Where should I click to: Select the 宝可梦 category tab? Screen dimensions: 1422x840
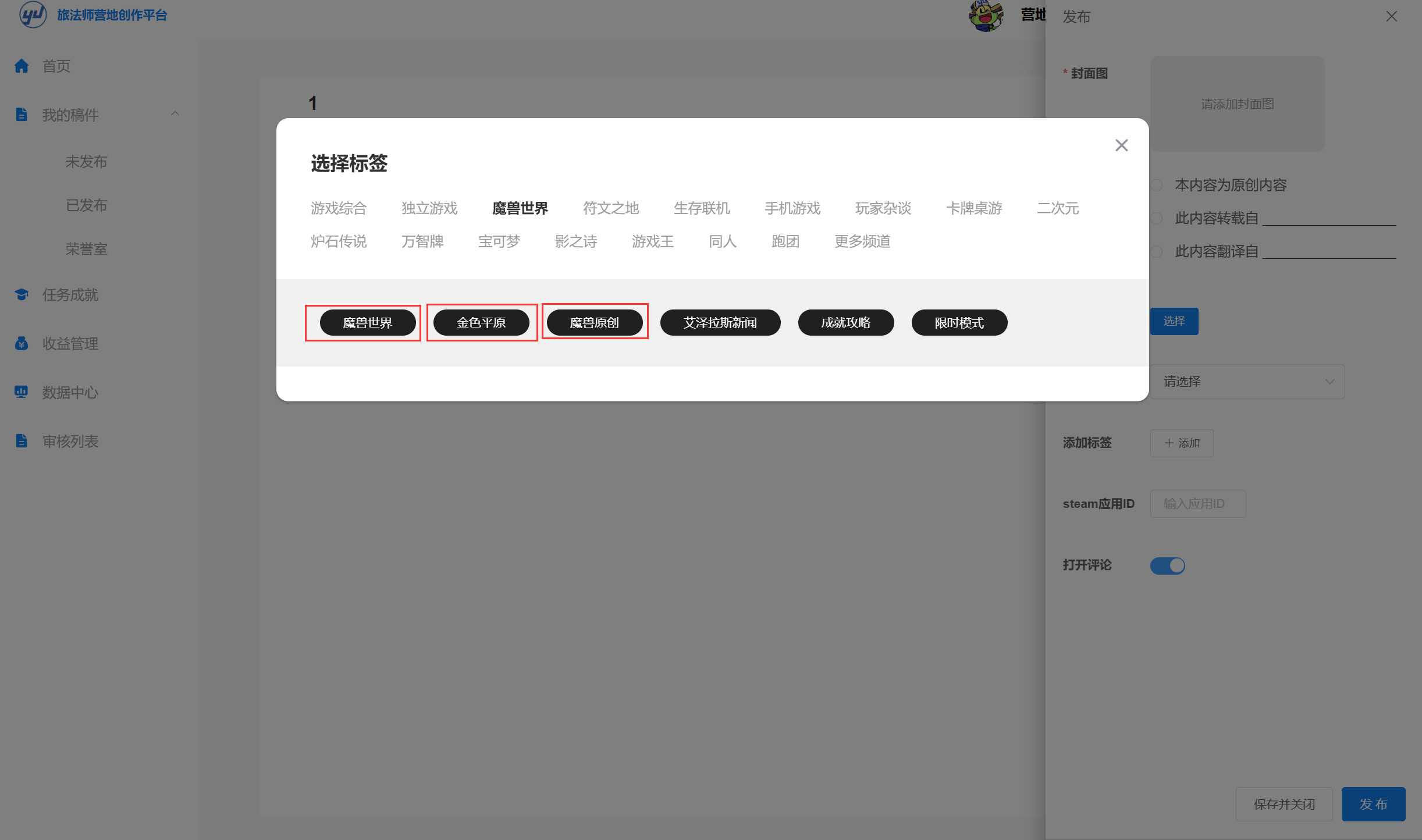(x=499, y=241)
